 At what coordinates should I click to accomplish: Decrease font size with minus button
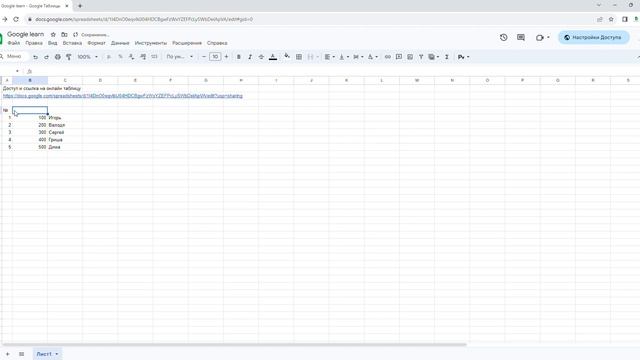coord(204,57)
